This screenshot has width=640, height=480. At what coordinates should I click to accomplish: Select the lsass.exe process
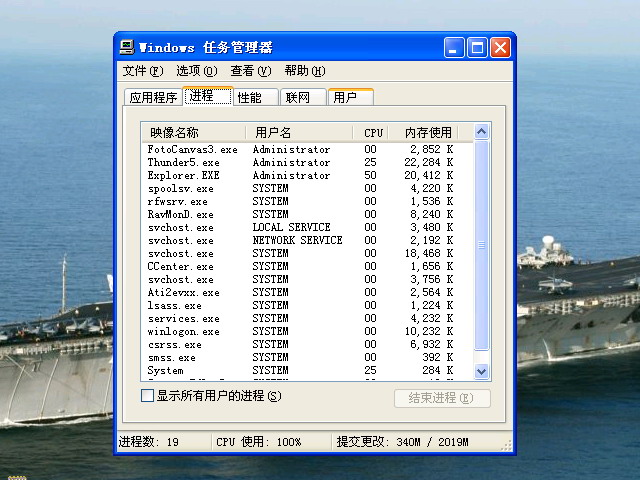(308, 306)
